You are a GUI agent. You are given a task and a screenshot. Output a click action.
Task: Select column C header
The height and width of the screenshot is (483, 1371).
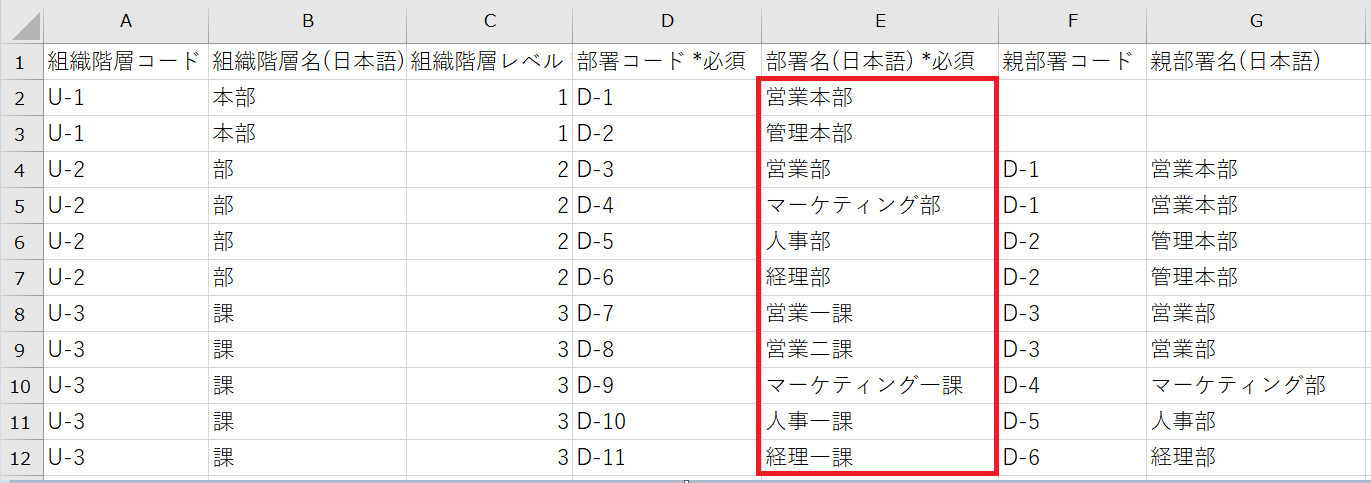click(489, 21)
